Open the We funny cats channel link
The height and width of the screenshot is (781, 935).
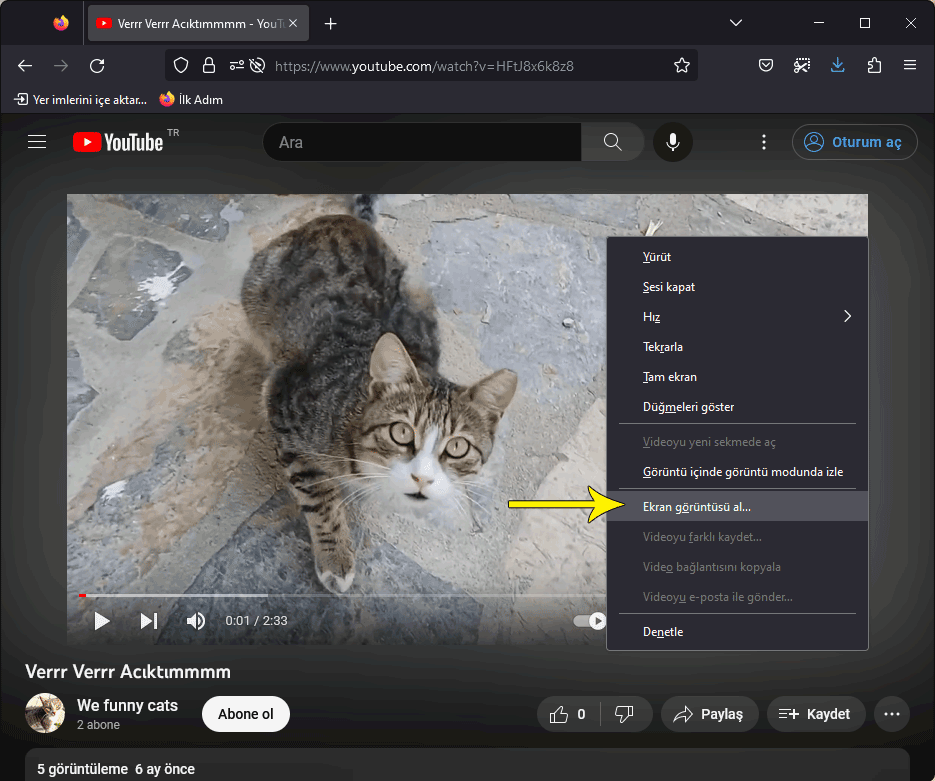click(127, 705)
